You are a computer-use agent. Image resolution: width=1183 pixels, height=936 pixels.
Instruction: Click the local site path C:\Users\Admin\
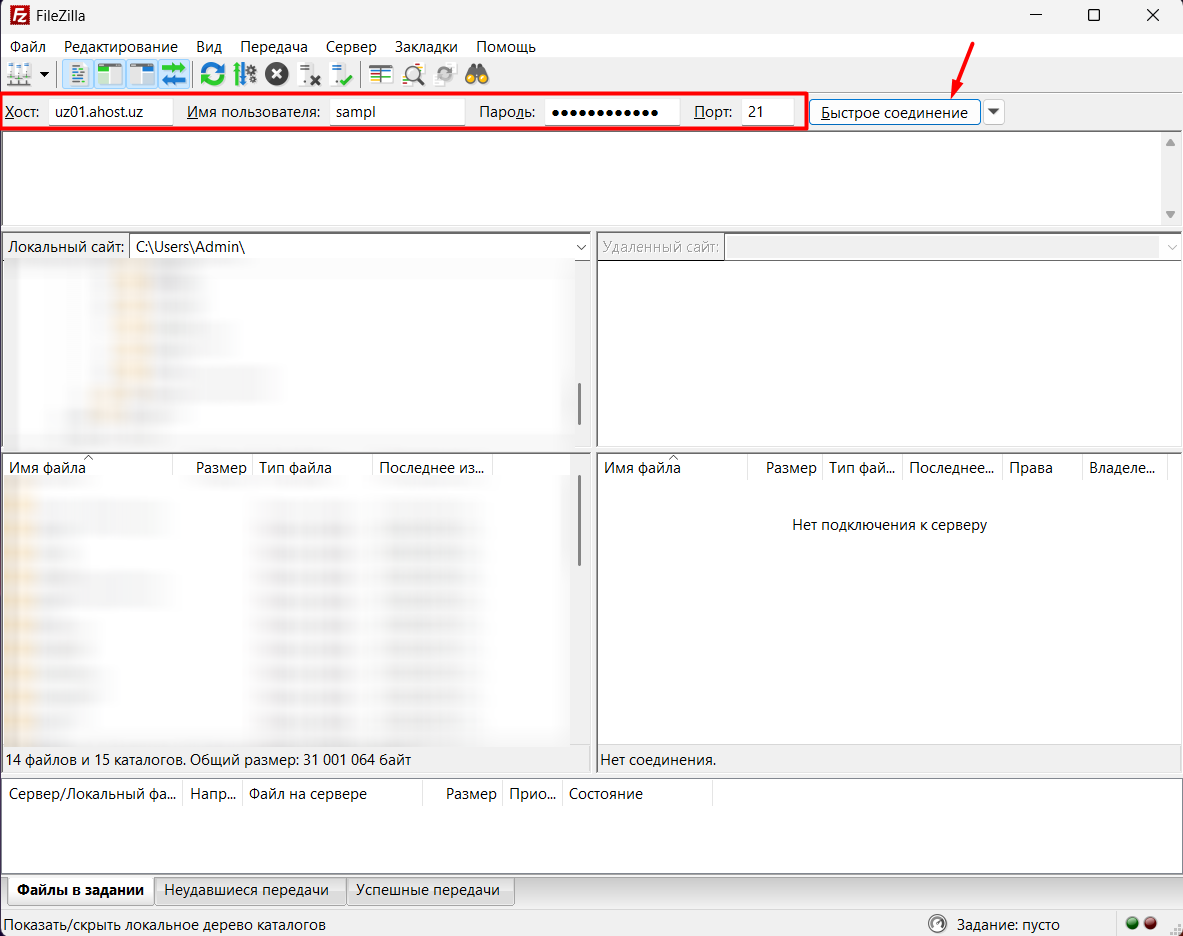click(x=190, y=247)
